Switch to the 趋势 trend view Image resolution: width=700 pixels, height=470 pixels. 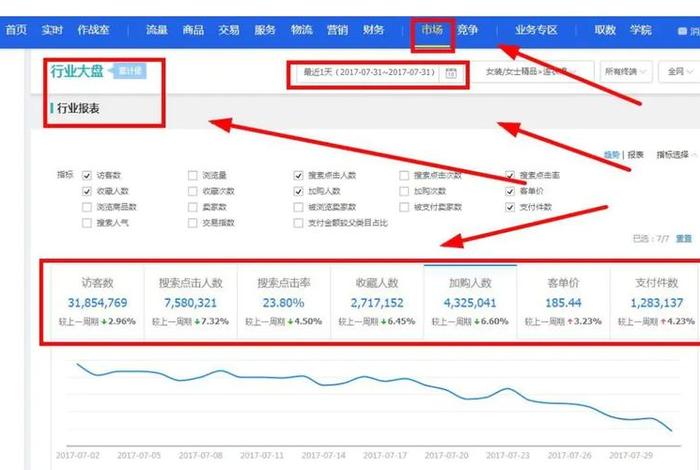tap(612, 155)
